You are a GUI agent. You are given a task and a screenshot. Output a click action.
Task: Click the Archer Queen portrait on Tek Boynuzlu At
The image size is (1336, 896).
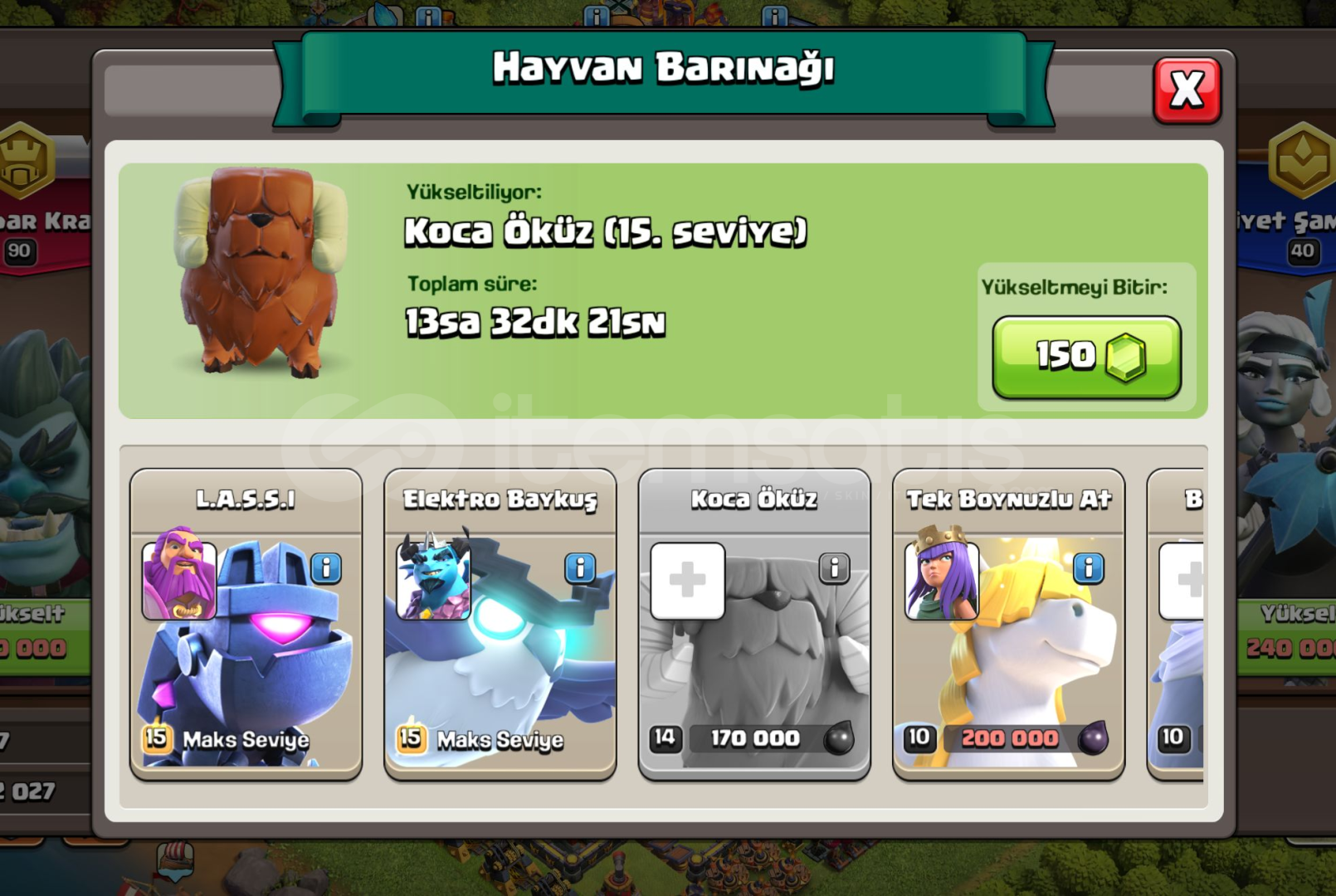pyautogui.click(x=942, y=574)
